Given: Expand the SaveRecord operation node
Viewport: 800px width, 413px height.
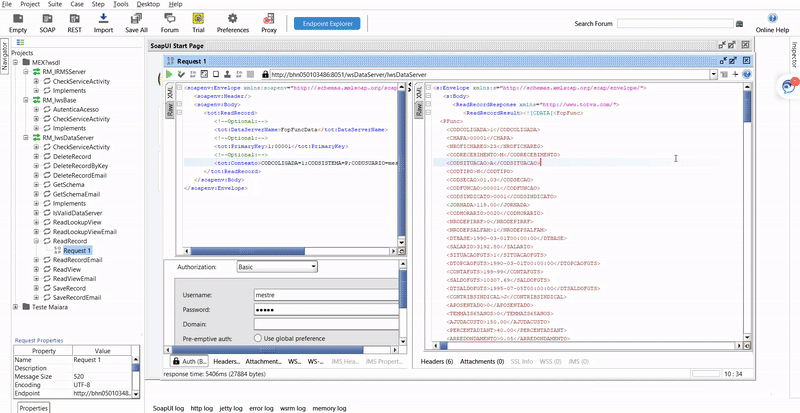Looking at the screenshot, I should (x=36, y=288).
